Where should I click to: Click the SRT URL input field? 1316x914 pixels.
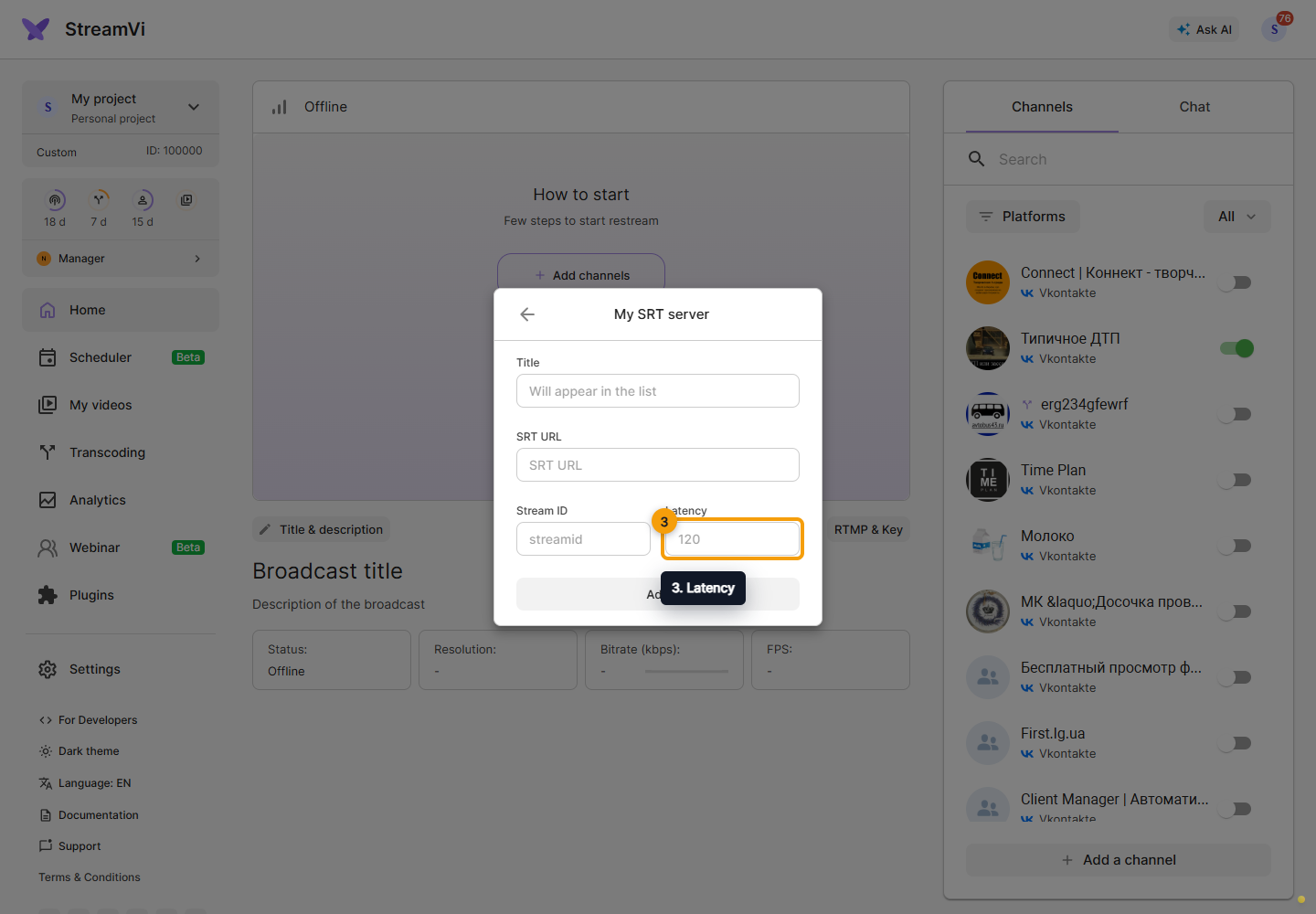tap(658, 465)
